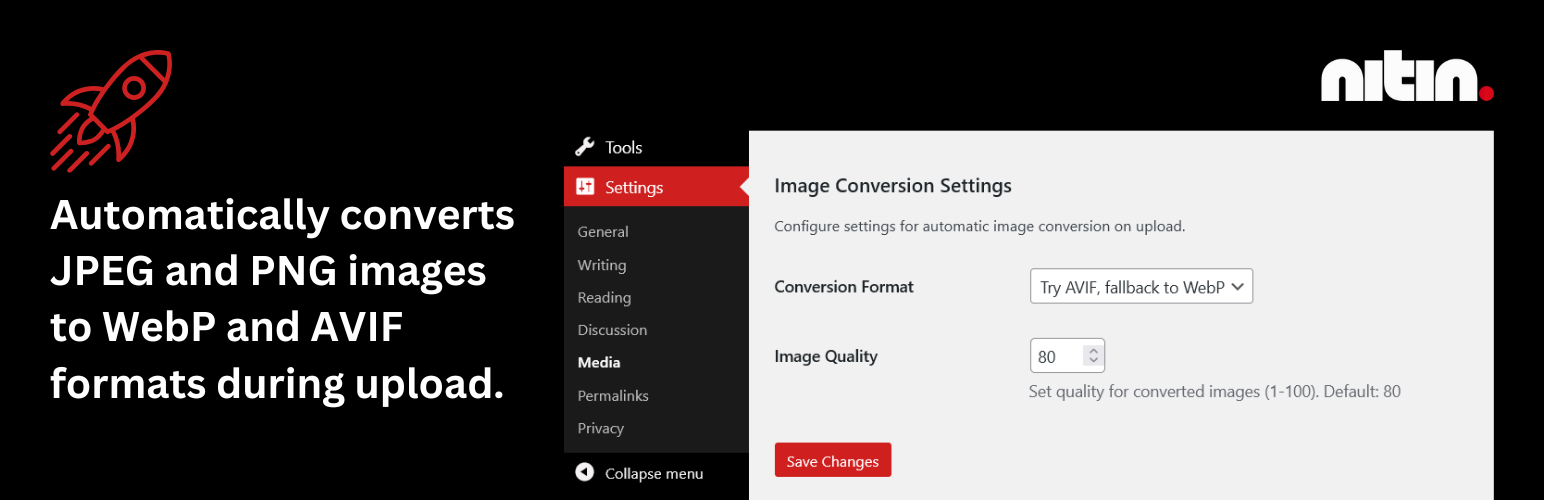
Task: Click the nitin logo
Action: (x=1407, y=79)
